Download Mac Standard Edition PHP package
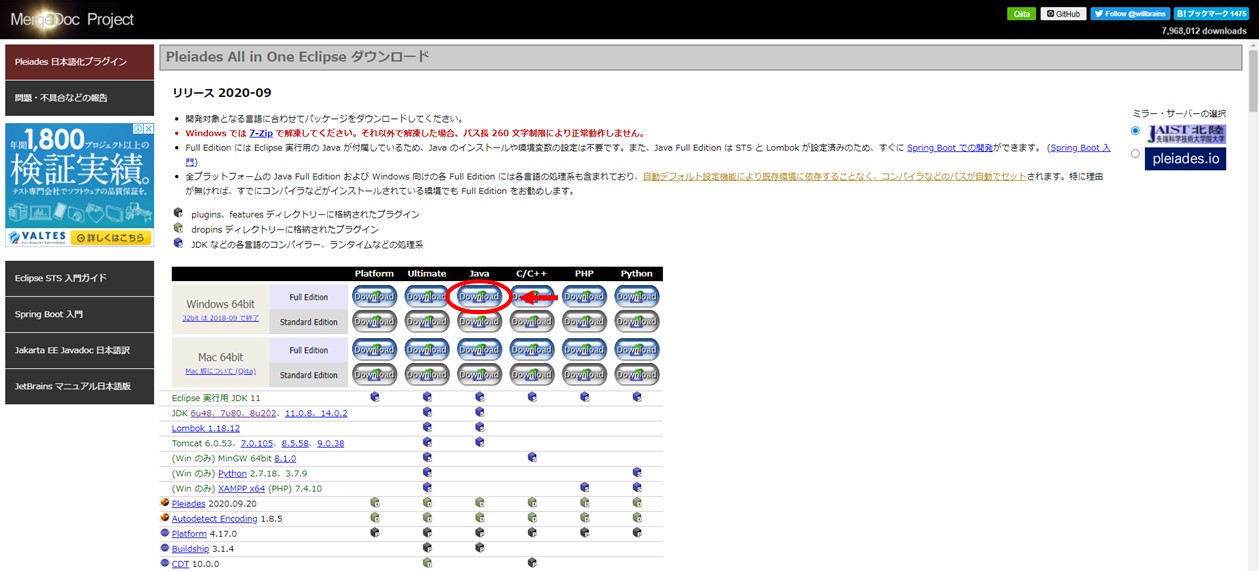This screenshot has height=571, width=1259. click(584, 374)
